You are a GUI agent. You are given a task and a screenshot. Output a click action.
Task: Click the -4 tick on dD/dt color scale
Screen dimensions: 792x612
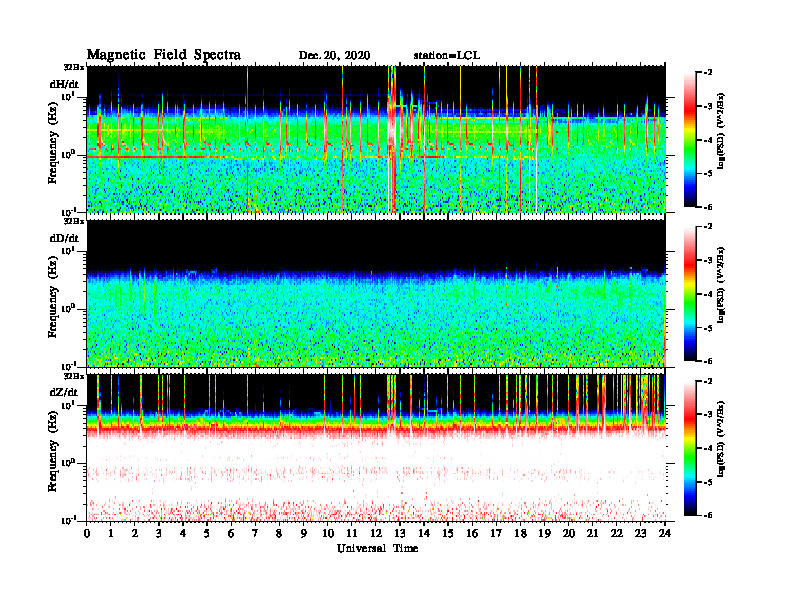707,294
